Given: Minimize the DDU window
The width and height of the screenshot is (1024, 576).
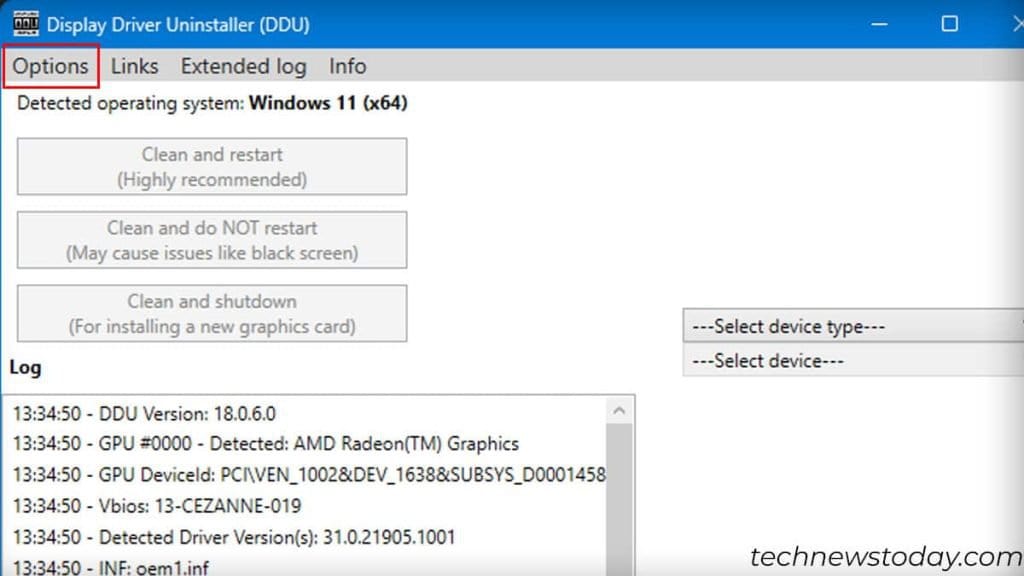Looking at the screenshot, I should click(x=878, y=21).
